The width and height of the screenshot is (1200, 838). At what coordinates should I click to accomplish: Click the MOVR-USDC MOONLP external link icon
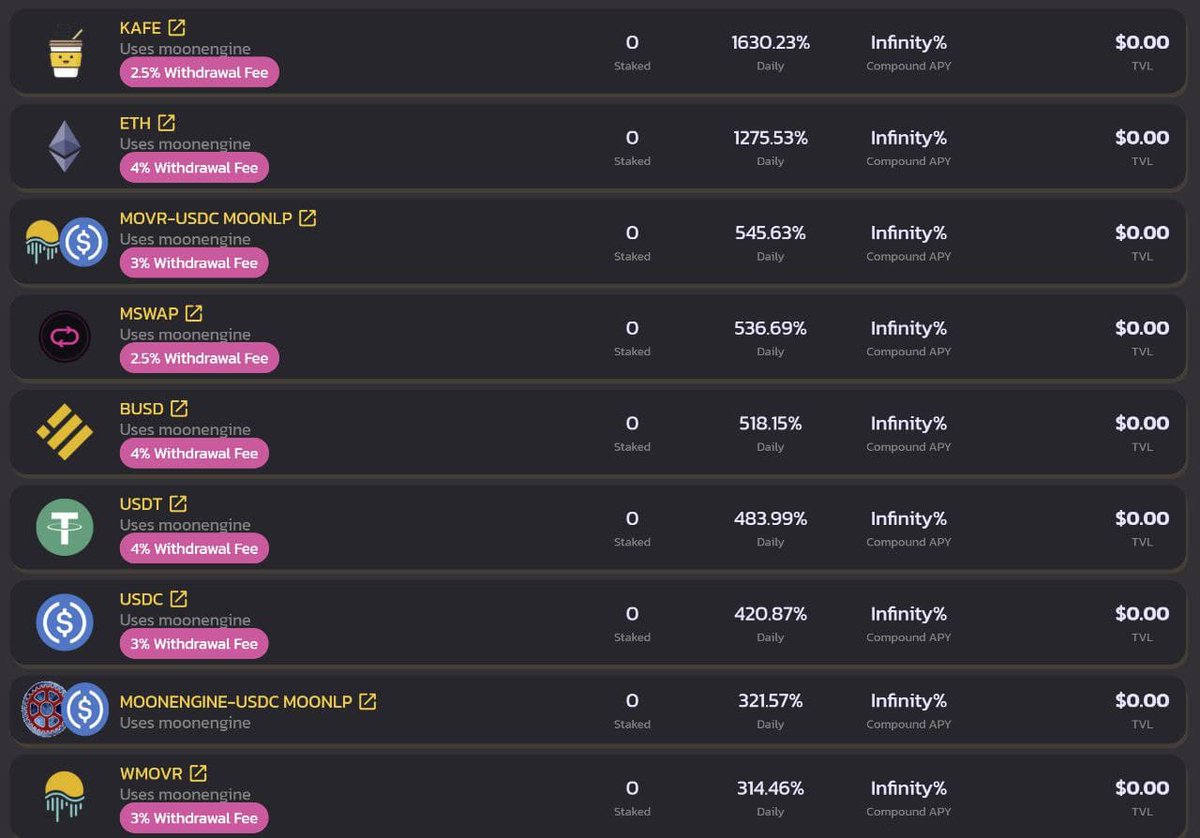coord(308,218)
